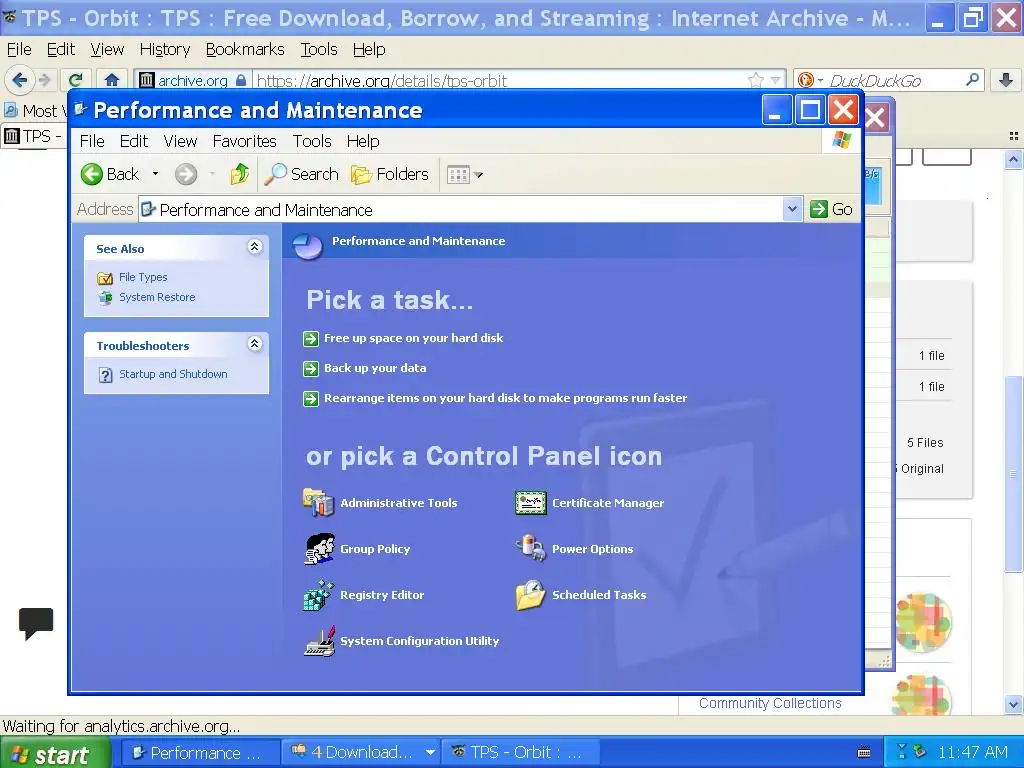Viewport: 1024px width, 768px height.
Task: Click the black speech bubble icon on page
Action: [36, 623]
